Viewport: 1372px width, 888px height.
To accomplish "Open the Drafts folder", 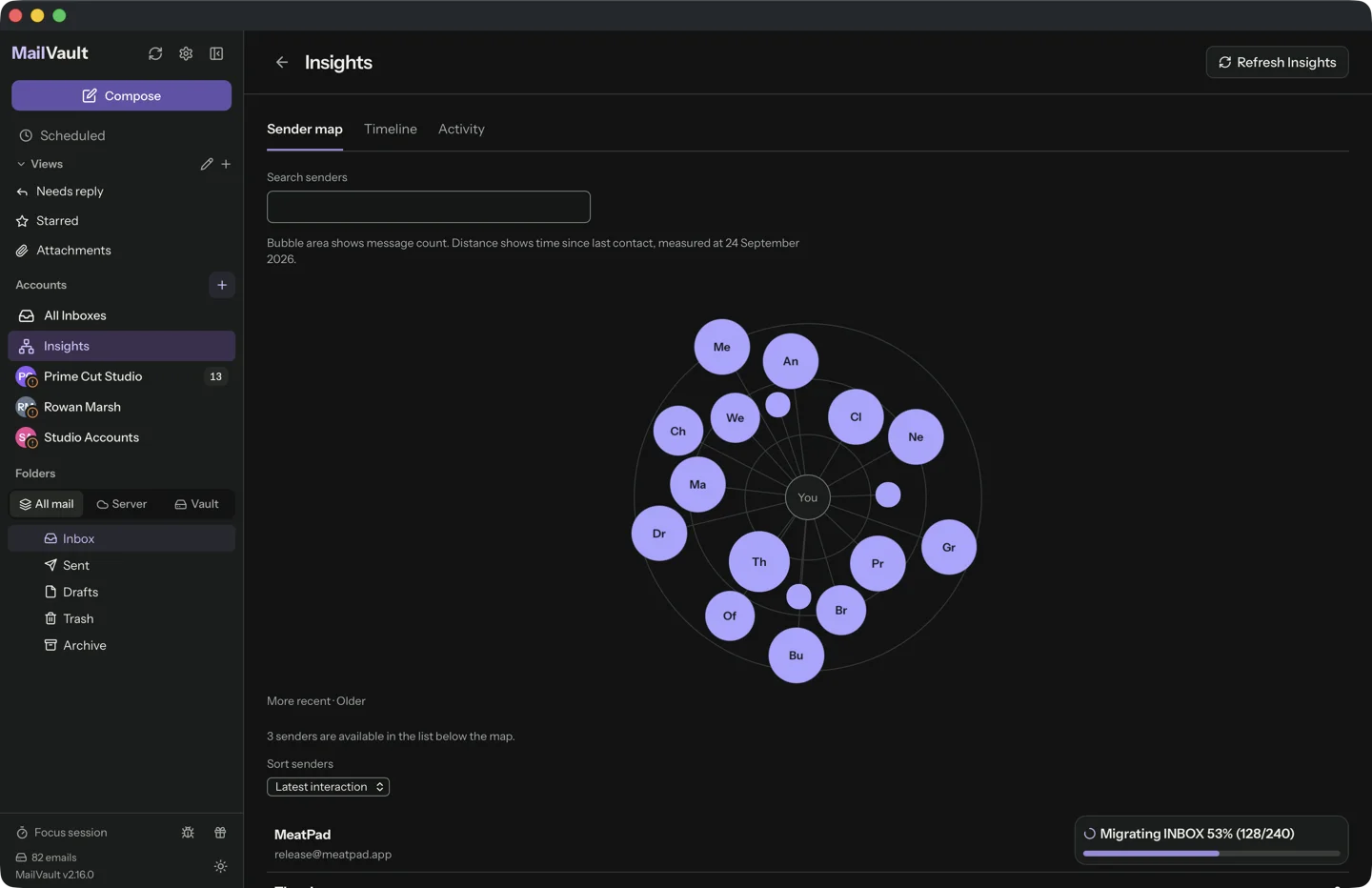I will [x=121, y=592].
